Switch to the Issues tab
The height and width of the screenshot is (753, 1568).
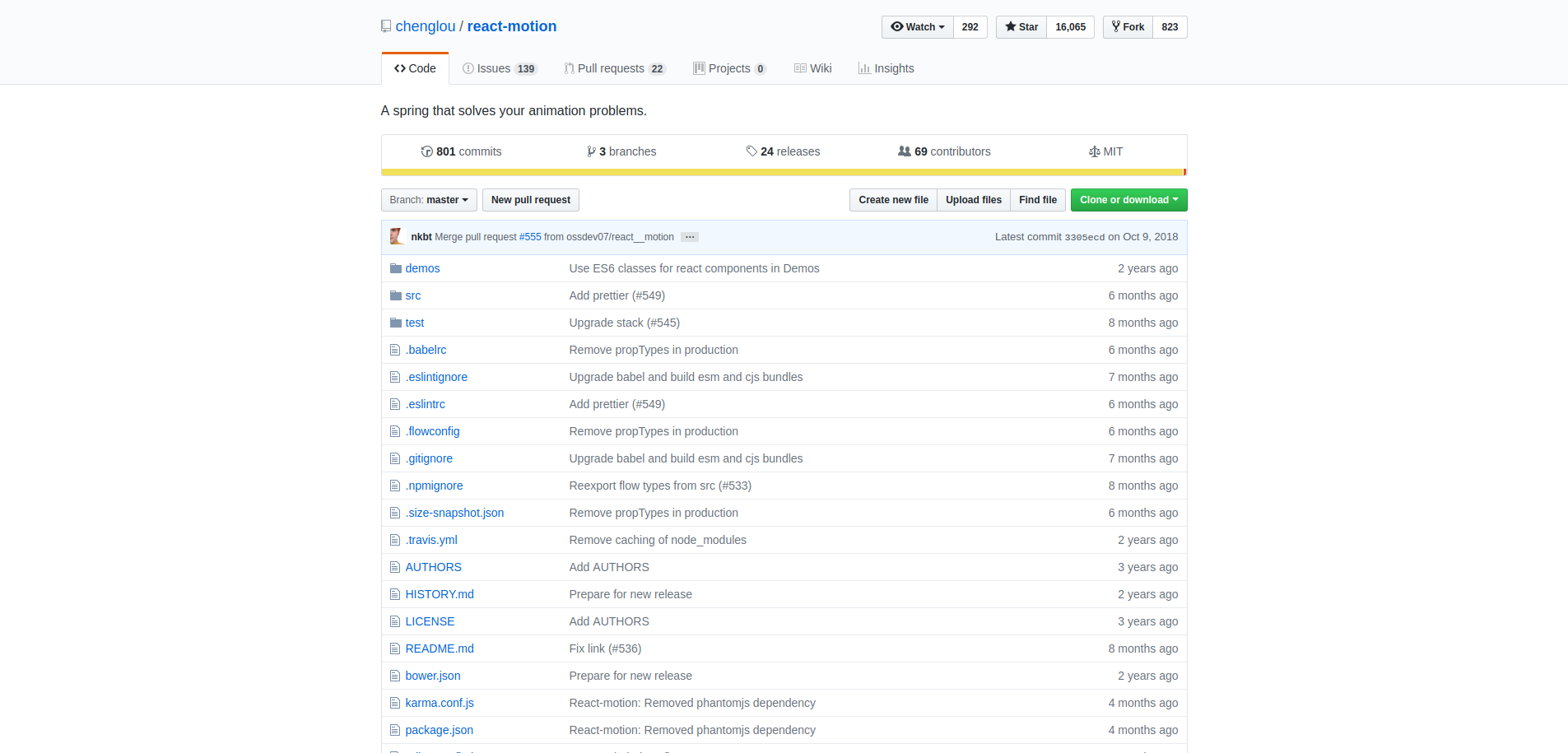coord(499,68)
